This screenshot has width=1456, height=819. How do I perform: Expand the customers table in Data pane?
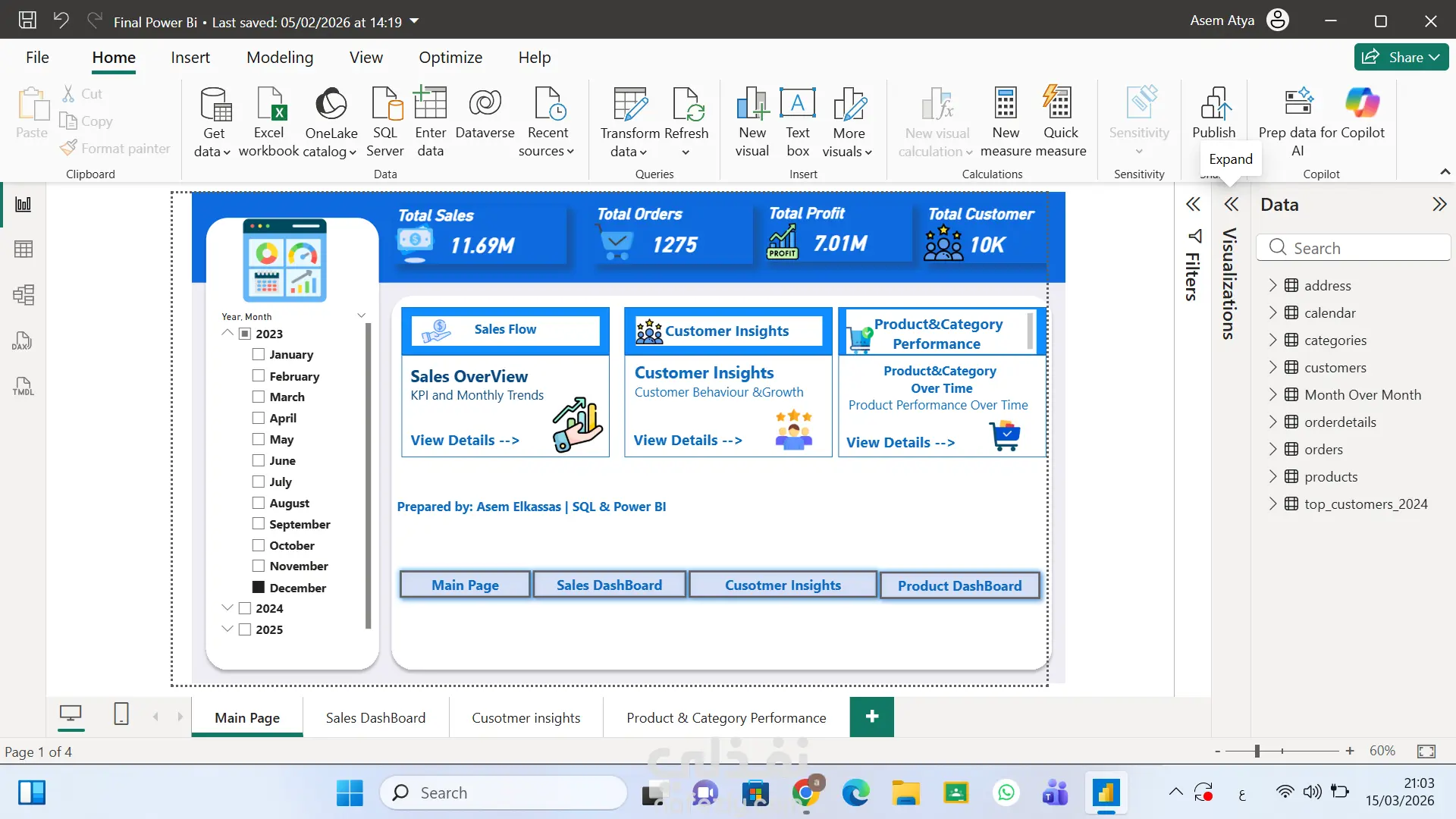click(x=1272, y=368)
